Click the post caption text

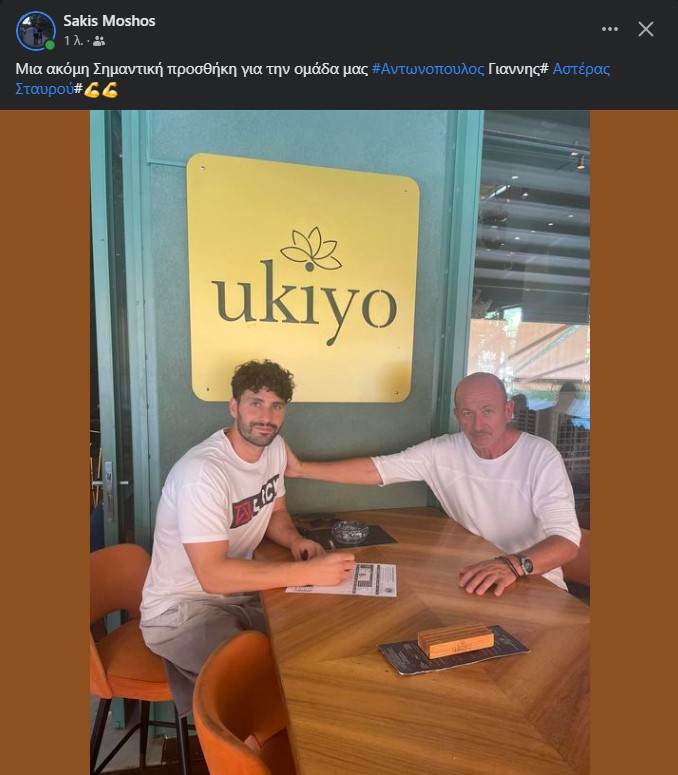[x=313, y=79]
